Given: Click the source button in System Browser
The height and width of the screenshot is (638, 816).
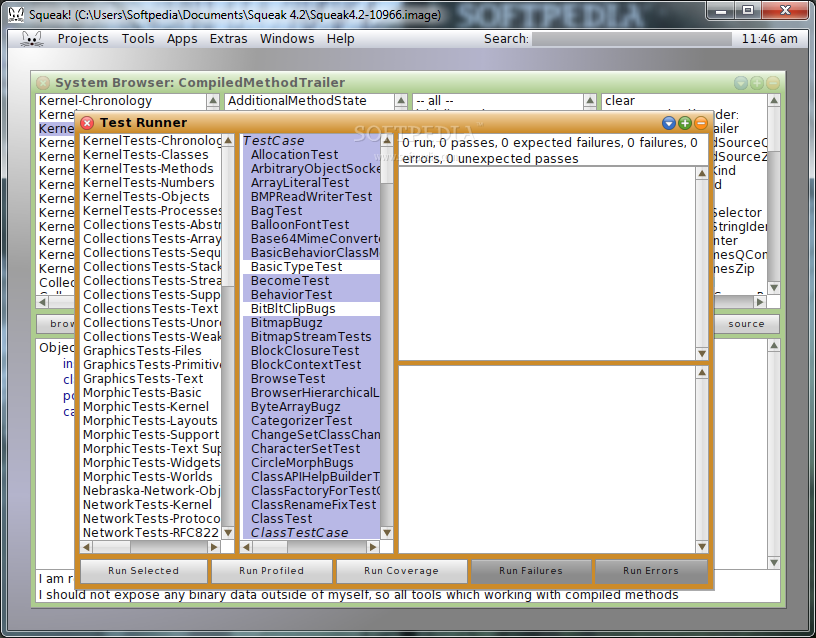Looking at the screenshot, I should coord(746,324).
